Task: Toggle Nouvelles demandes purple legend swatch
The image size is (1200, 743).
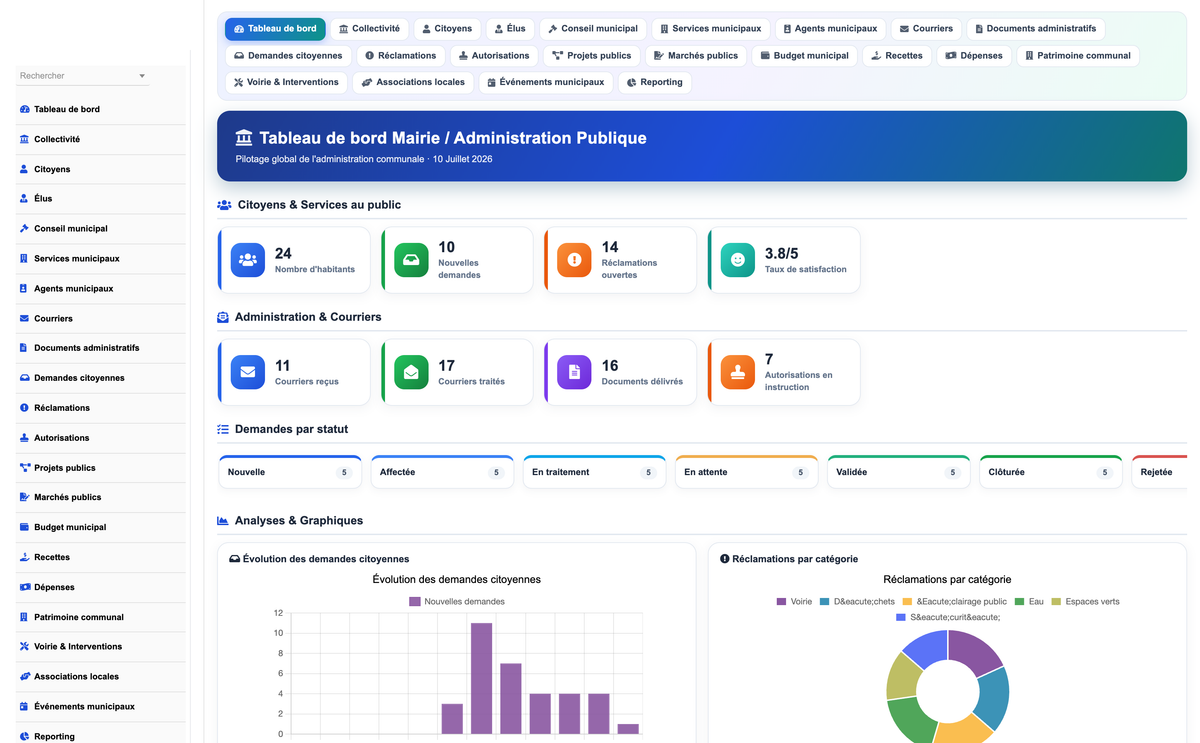Action: (x=415, y=602)
